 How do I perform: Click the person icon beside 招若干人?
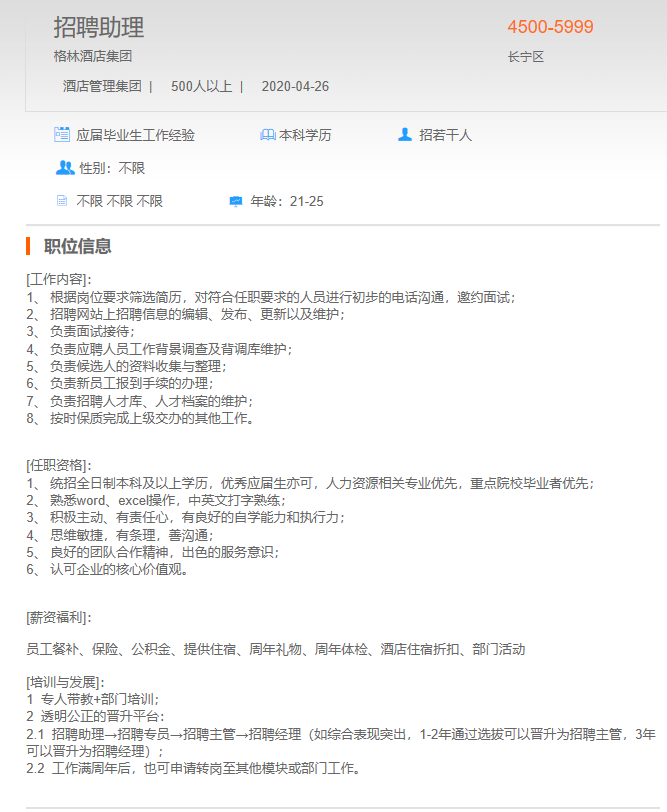coord(405,134)
